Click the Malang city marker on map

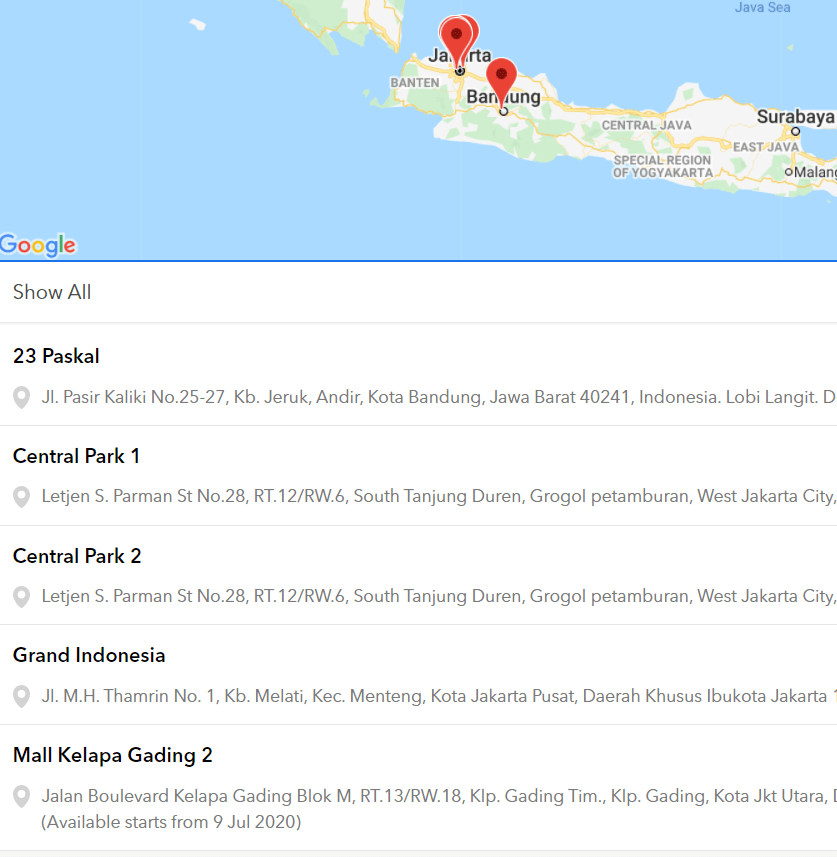pyautogui.click(x=789, y=172)
